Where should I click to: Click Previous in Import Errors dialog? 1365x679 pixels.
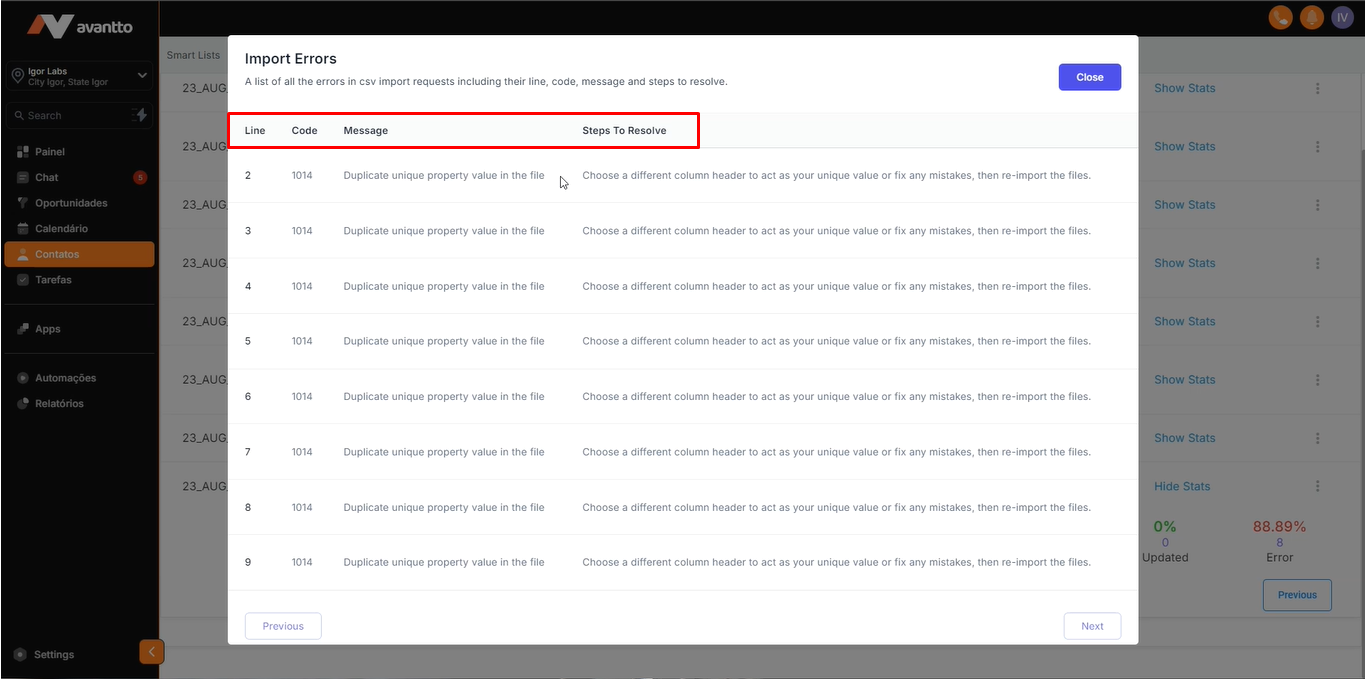pyautogui.click(x=283, y=626)
